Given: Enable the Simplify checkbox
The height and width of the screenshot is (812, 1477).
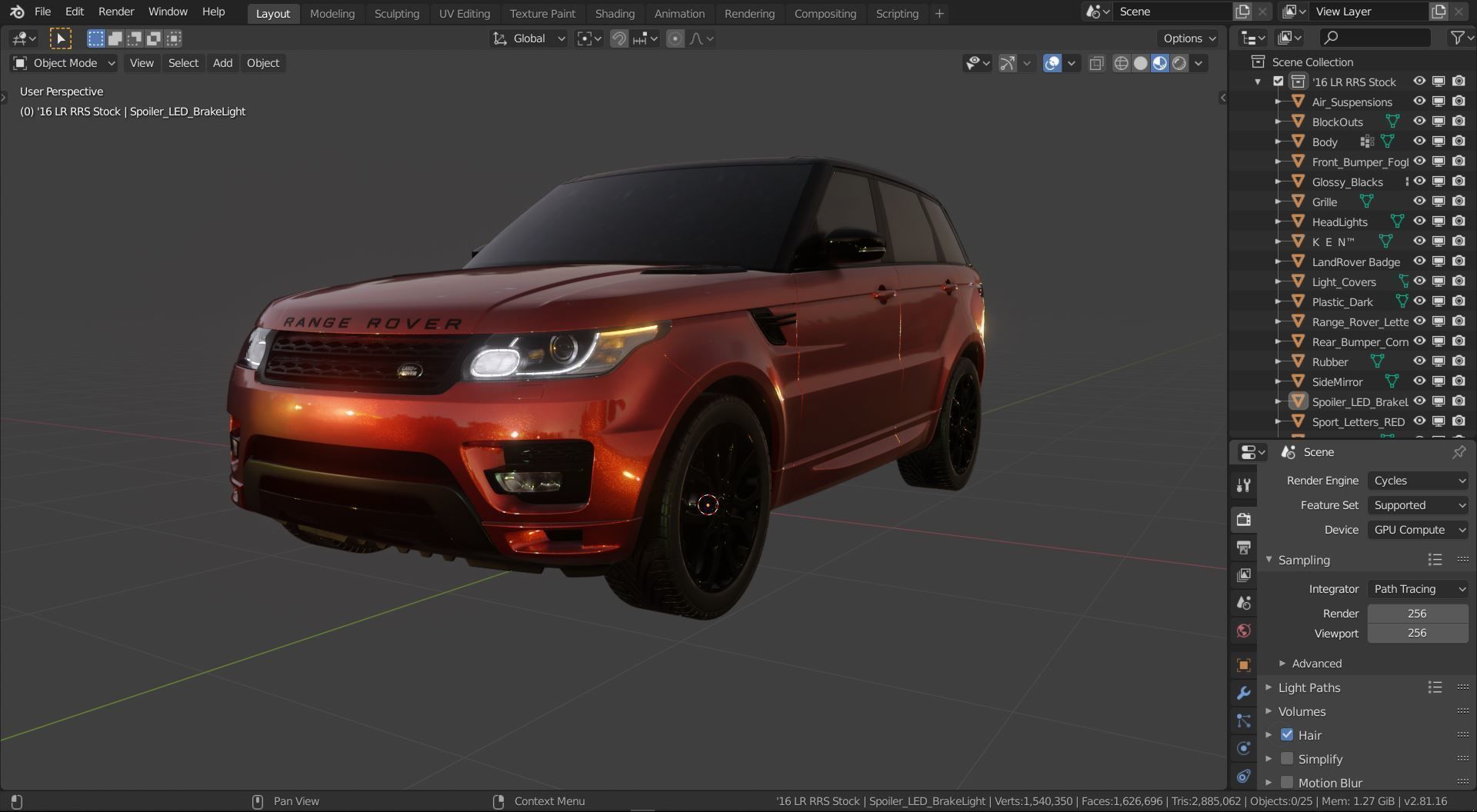Looking at the screenshot, I should (x=1287, y=759).
